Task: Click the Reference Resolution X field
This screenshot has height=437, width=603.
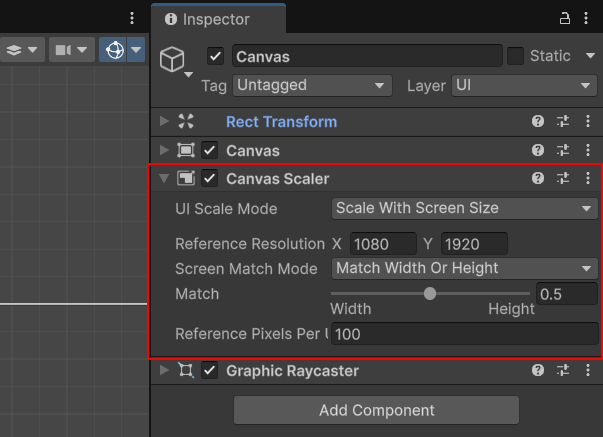Action: 383,244
